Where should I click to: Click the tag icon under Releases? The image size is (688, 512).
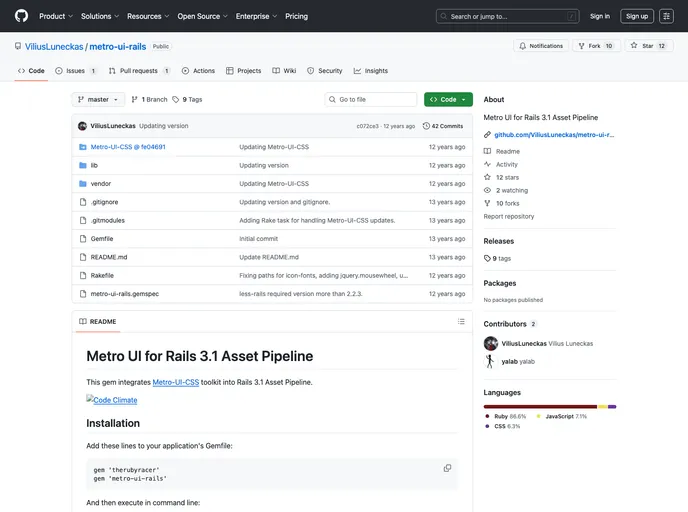coord(487,258)
